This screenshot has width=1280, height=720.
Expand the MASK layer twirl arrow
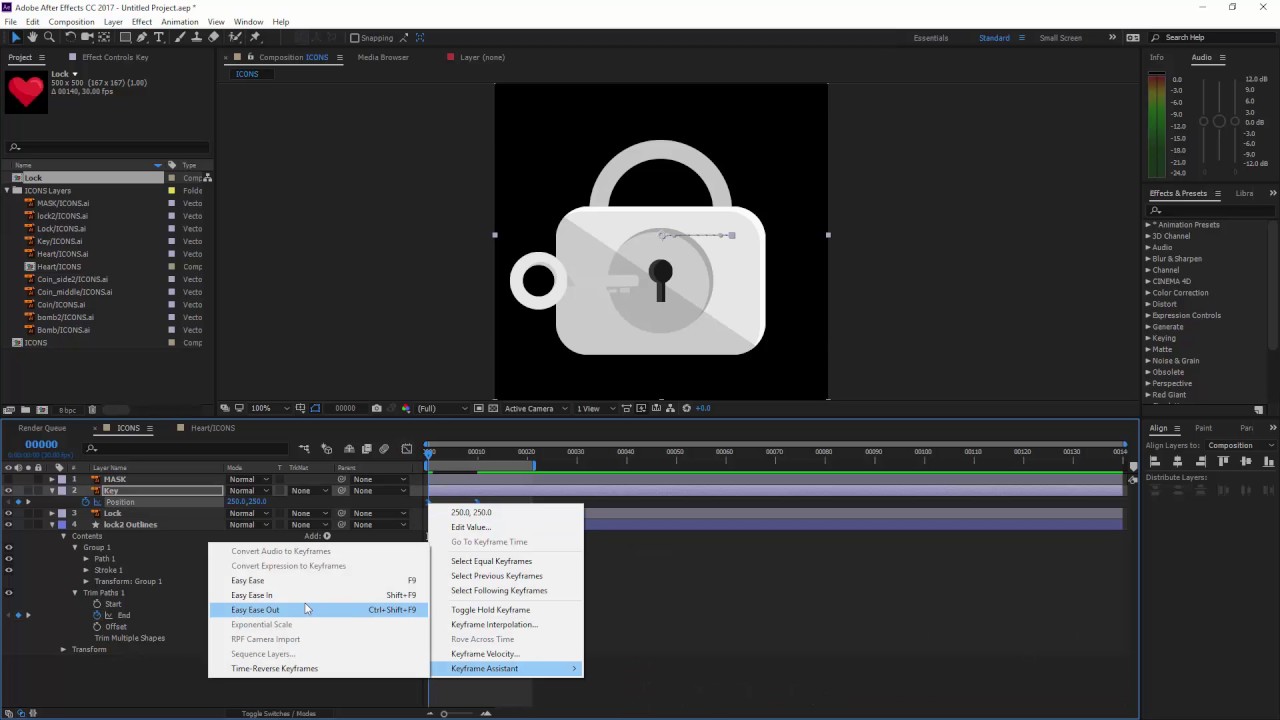coord(52,479)
